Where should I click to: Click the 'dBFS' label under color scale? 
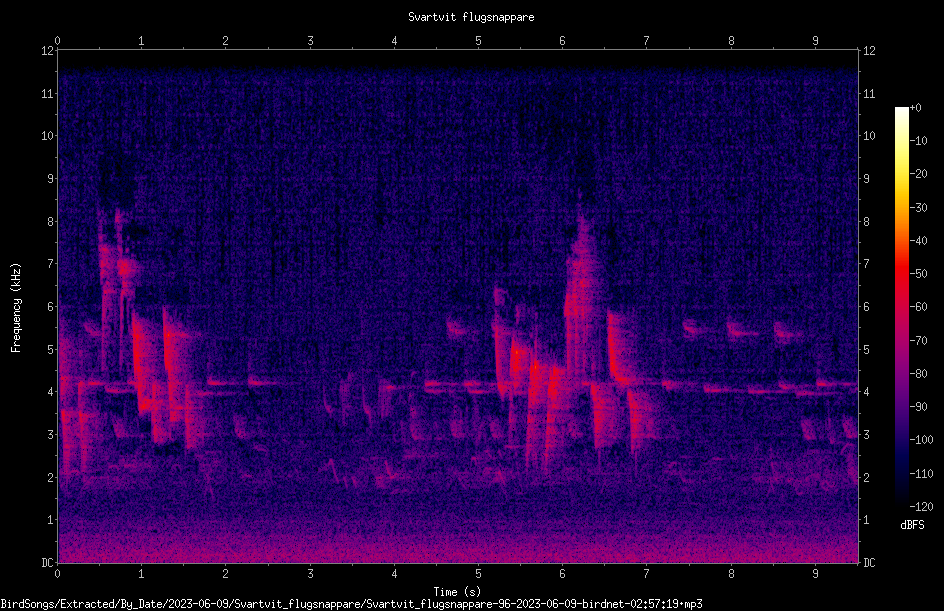[912, 525]
